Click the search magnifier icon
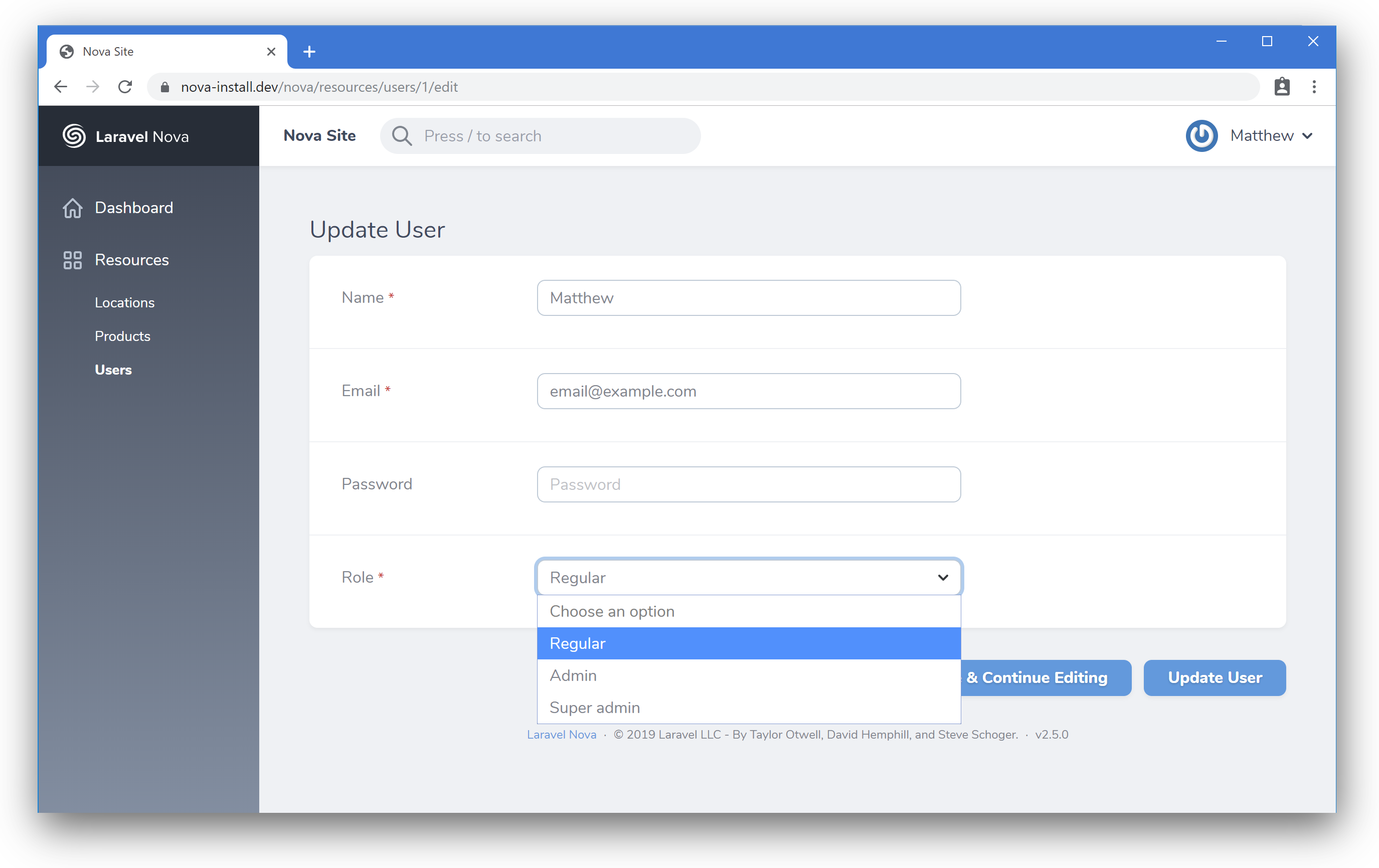The height and width of the screenshot is (868, 1379). point(402,136)
